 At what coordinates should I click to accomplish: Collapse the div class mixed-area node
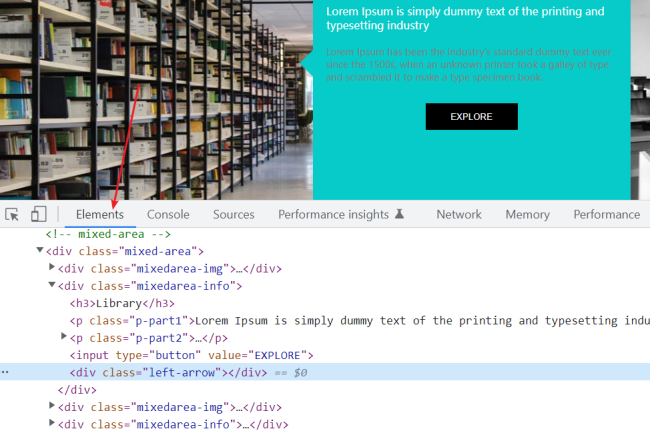point(40,250)
